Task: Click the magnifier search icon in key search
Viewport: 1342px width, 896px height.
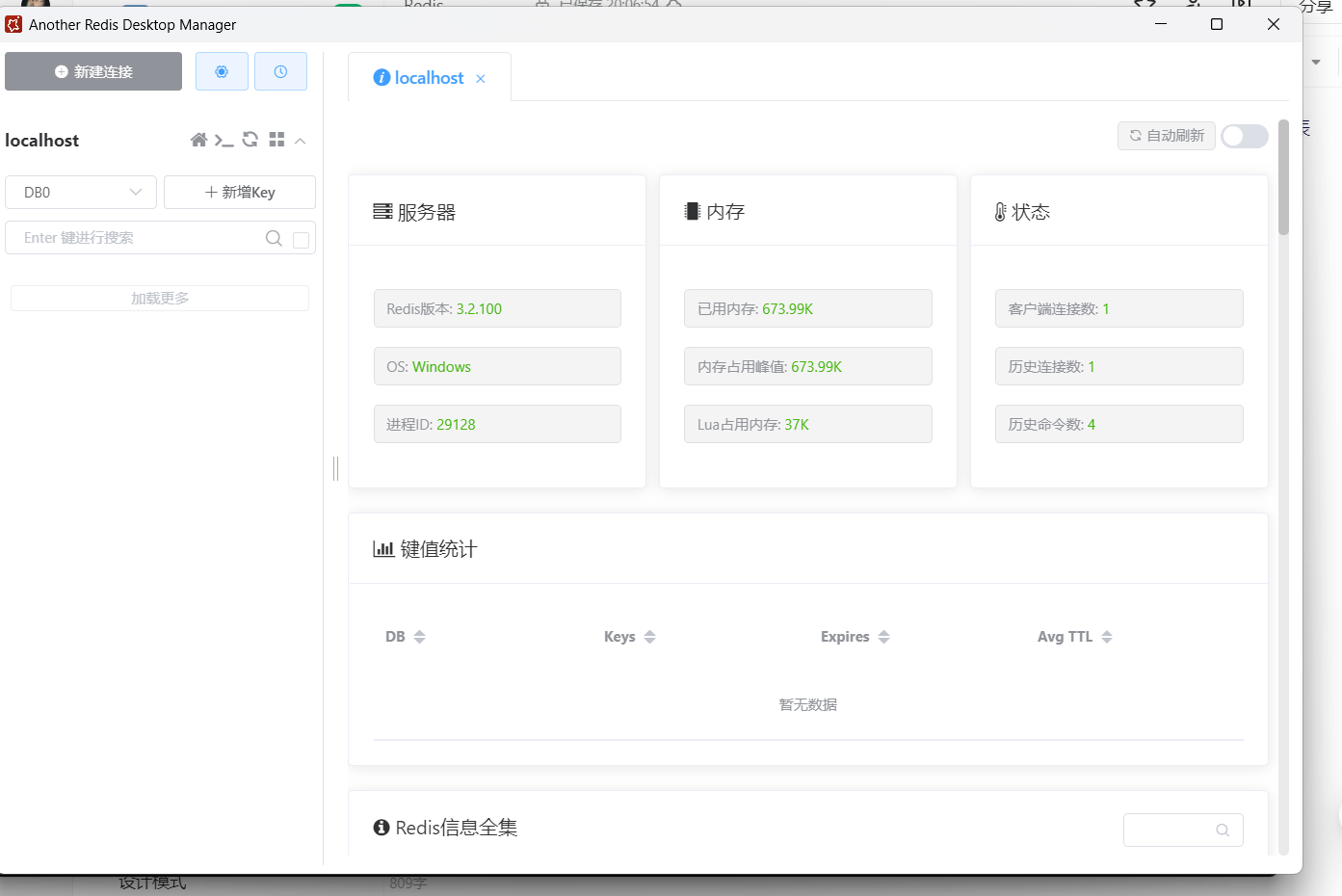Action: pyautogui.click(x=274, y=238)
